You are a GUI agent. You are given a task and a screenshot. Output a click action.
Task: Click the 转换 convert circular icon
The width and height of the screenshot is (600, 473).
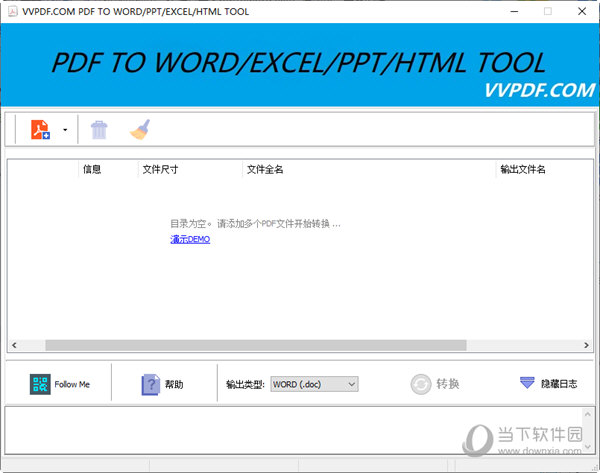coord(421,384)
